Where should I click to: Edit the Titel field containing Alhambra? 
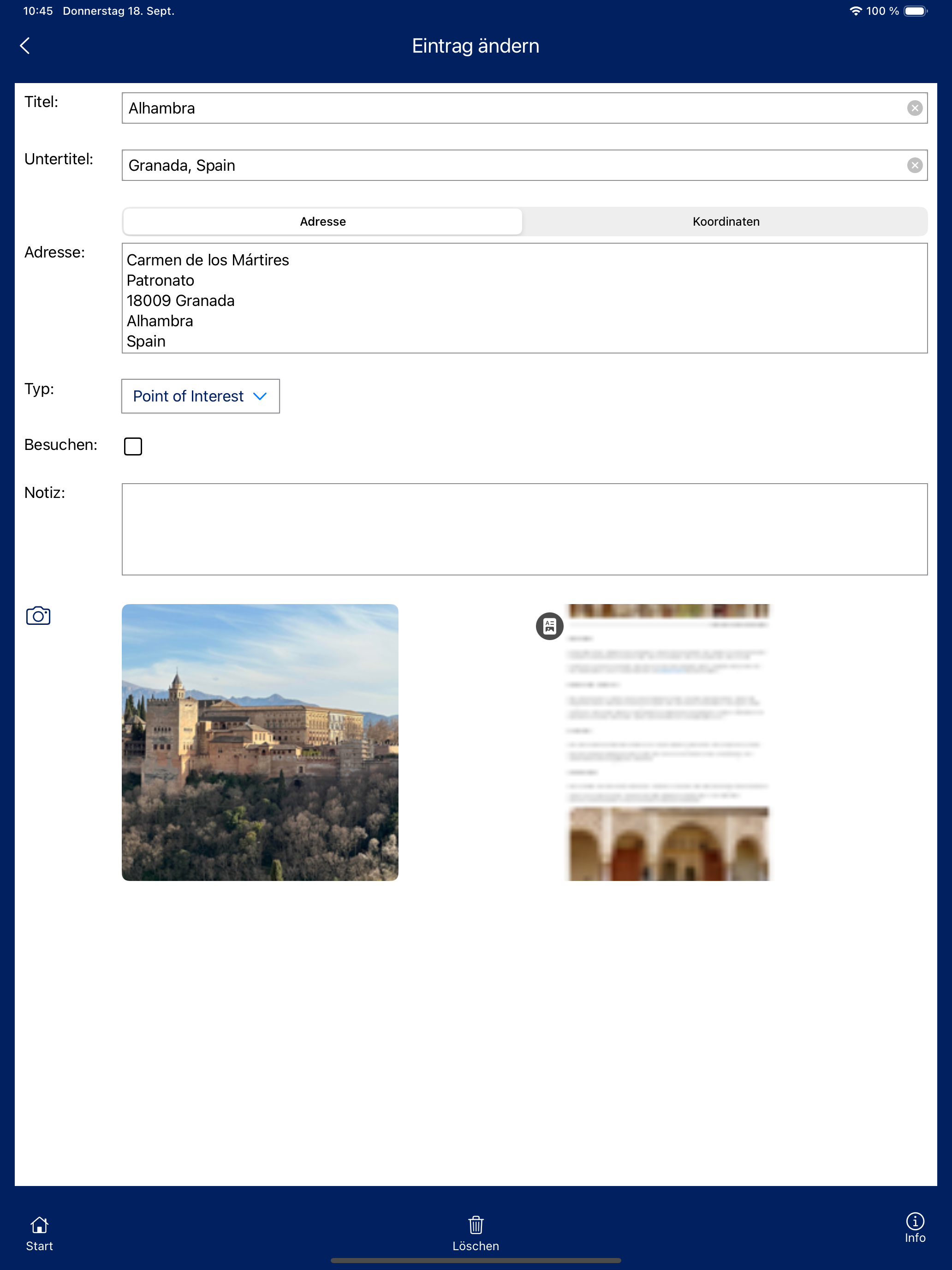(524, 108)
